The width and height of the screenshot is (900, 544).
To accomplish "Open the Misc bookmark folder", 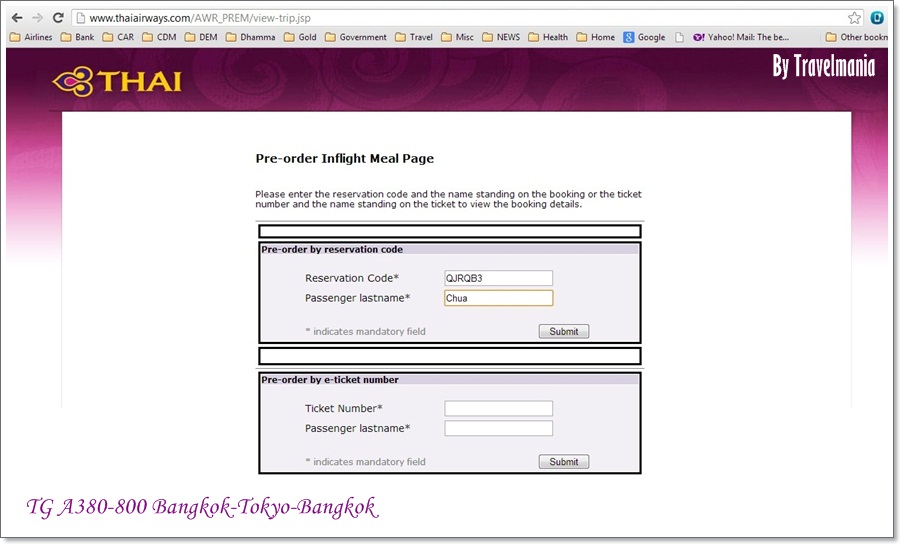I will point(457,37).
